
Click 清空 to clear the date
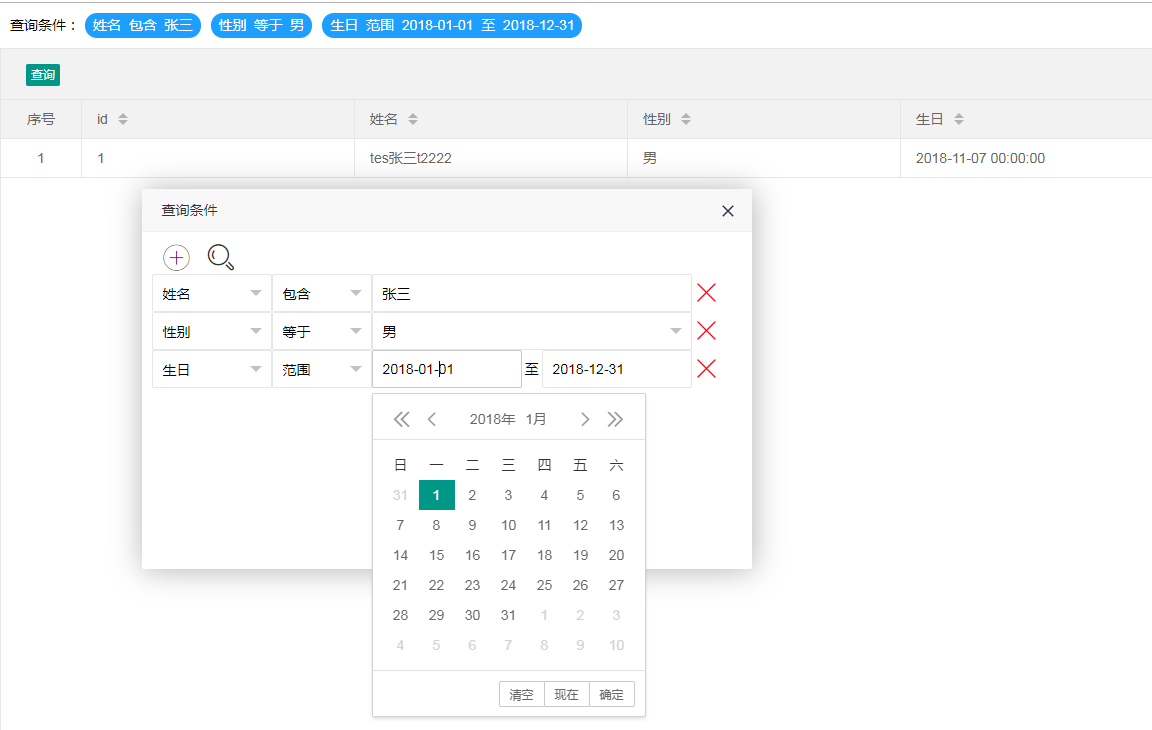click(x=521, y=695)
